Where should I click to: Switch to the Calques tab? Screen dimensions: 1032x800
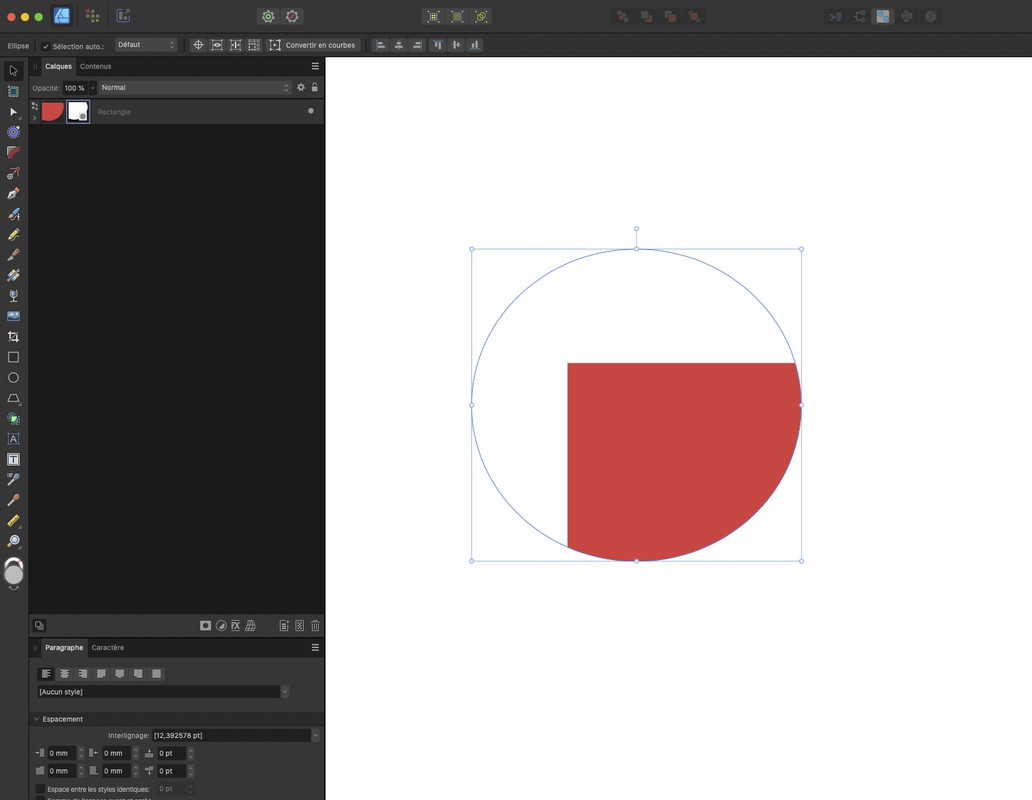[x=59, y=66]
